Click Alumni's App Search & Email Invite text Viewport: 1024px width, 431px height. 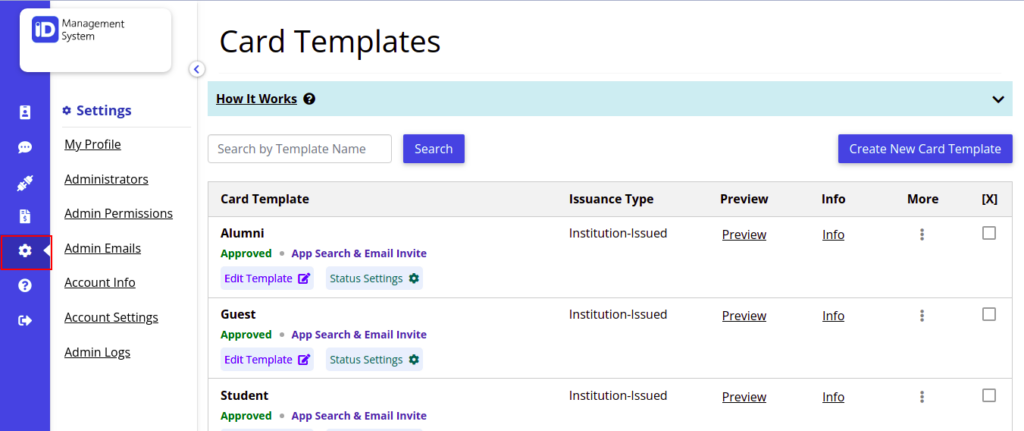[x=359, y=253]
